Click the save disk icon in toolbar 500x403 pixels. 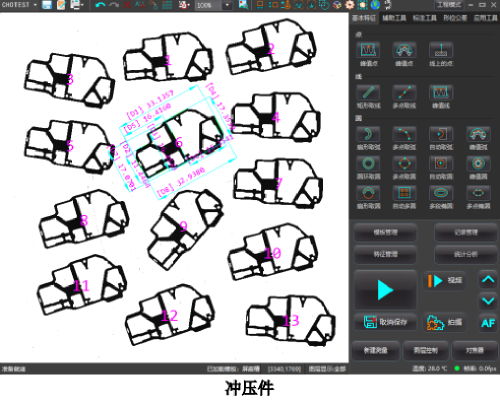pos(47,5)
